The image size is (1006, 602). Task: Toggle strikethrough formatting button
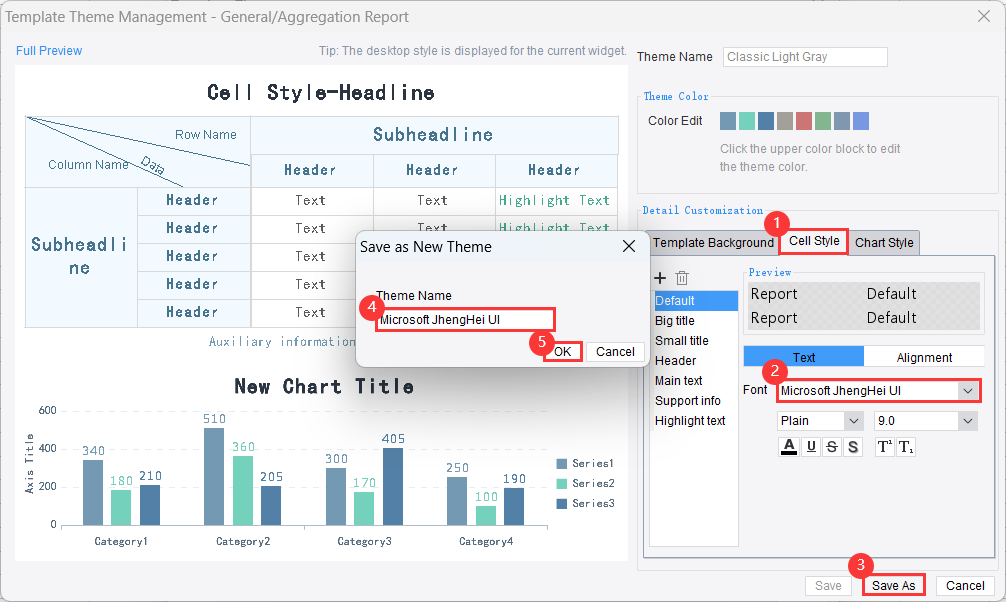[x=832, y=447]
